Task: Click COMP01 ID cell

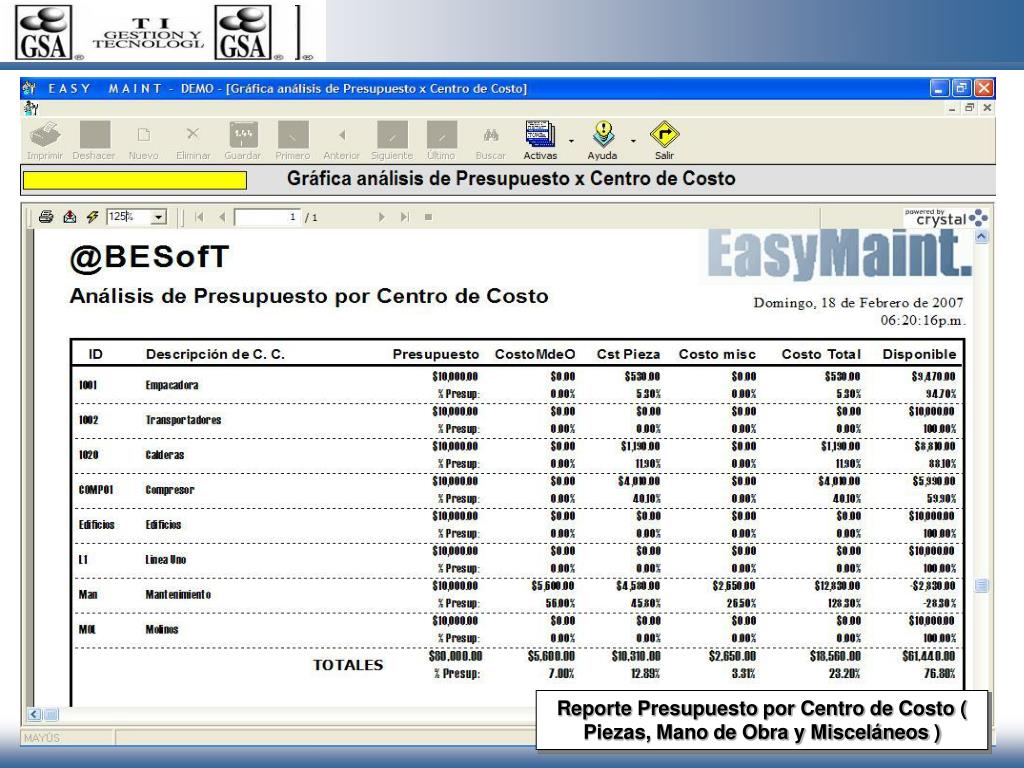Action: coord(96,490)
